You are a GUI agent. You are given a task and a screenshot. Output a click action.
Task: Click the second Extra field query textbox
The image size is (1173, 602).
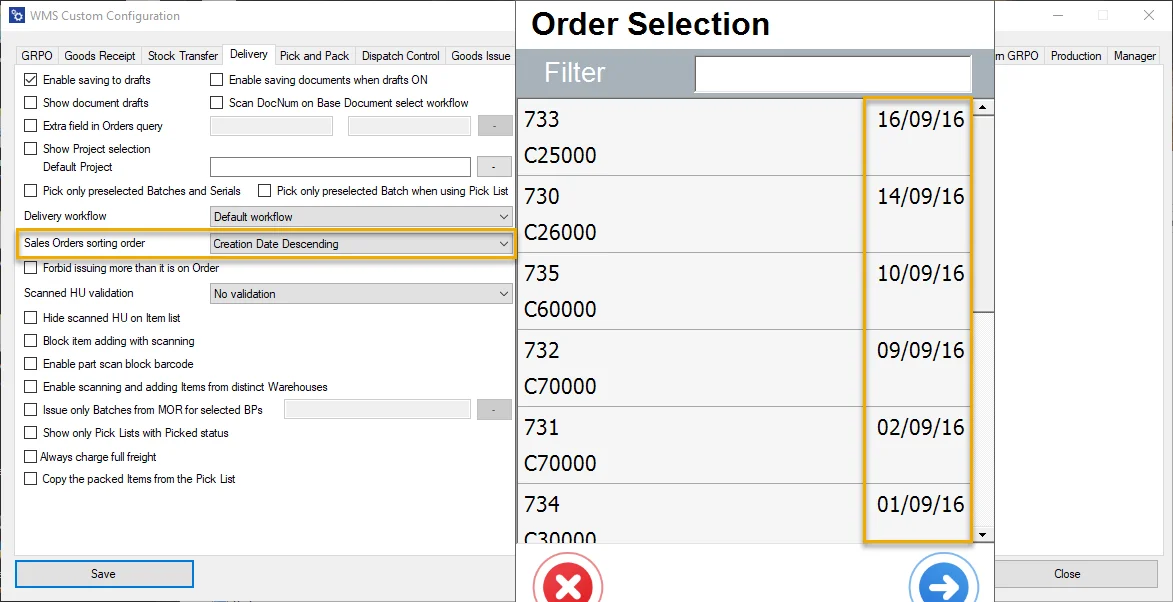pos(409,126)
